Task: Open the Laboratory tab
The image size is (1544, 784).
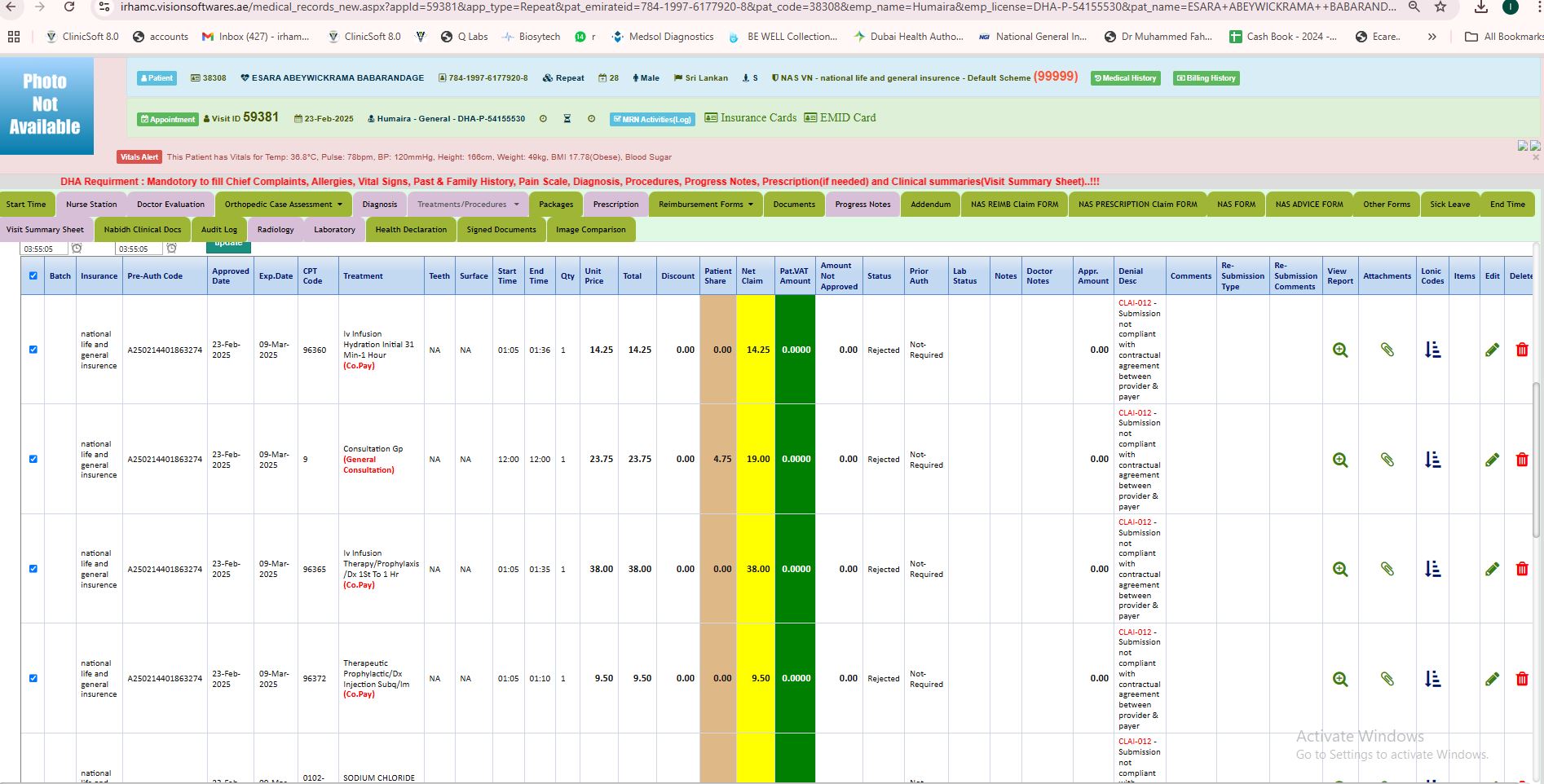Action: click(334, 230)
